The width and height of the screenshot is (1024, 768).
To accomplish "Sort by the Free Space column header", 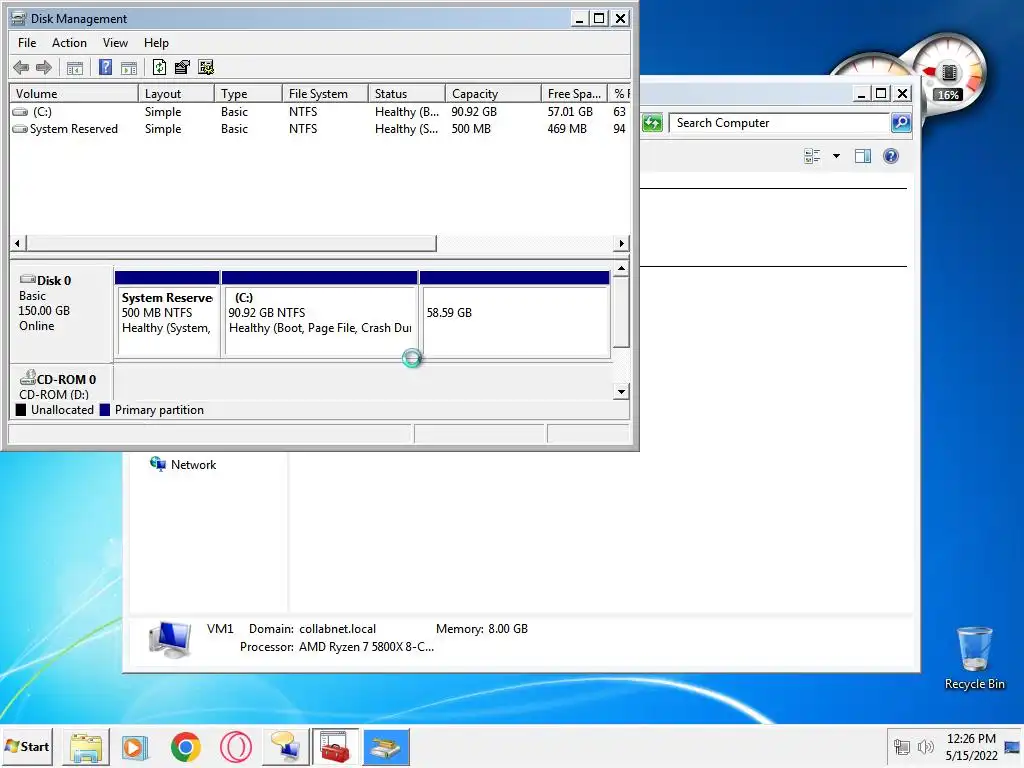I will pos(575,93).
